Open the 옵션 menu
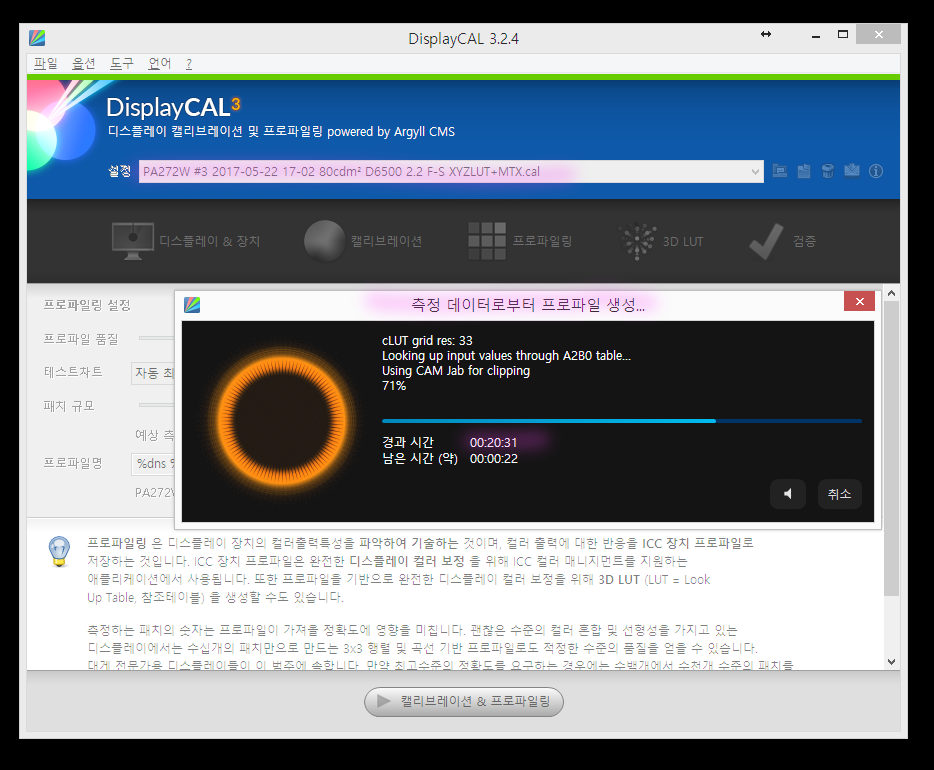The width and height of the screenshot is (934, 770). click(83, 63)
